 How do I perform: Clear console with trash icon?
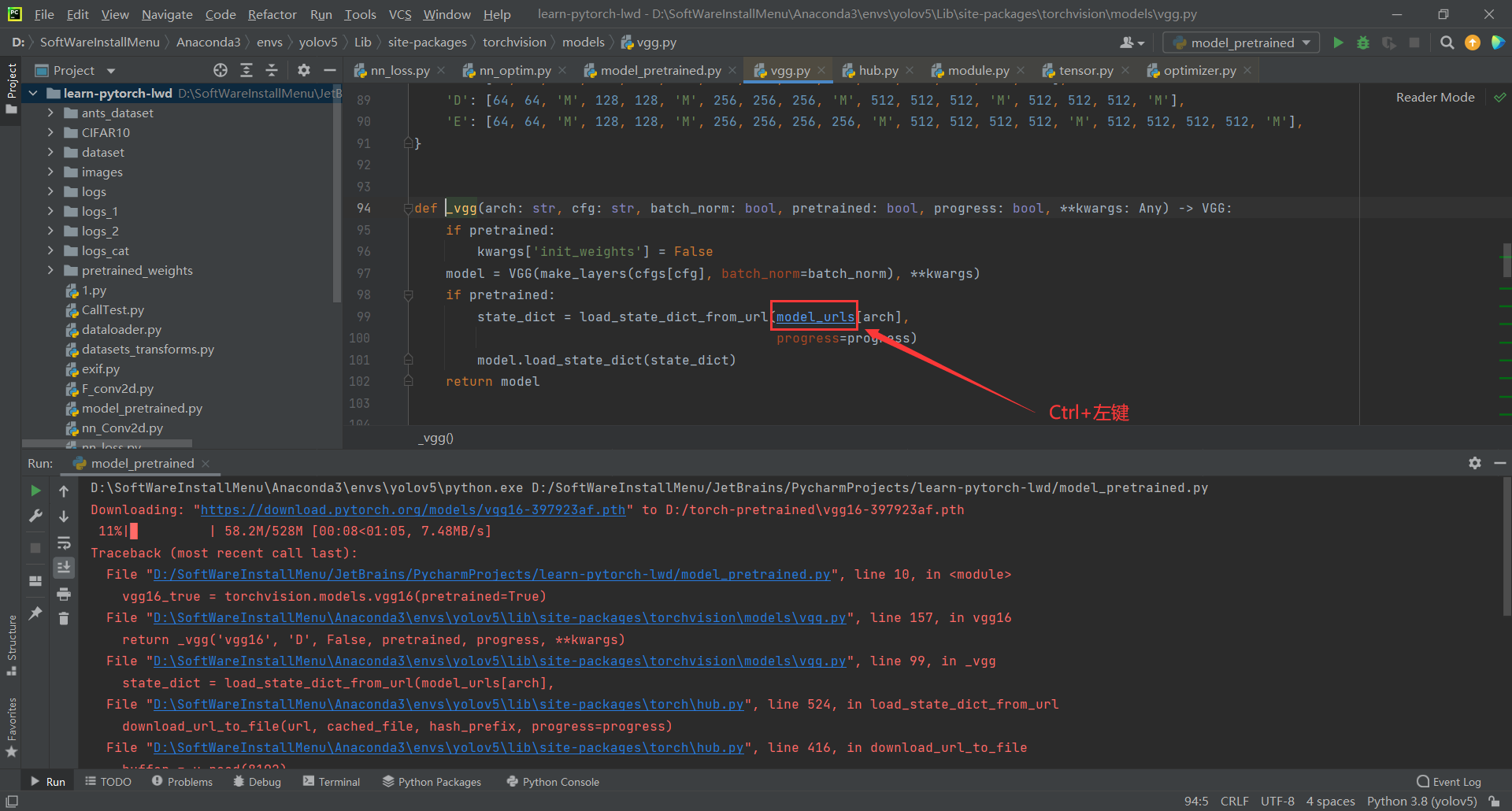click(x=64, y=618)
